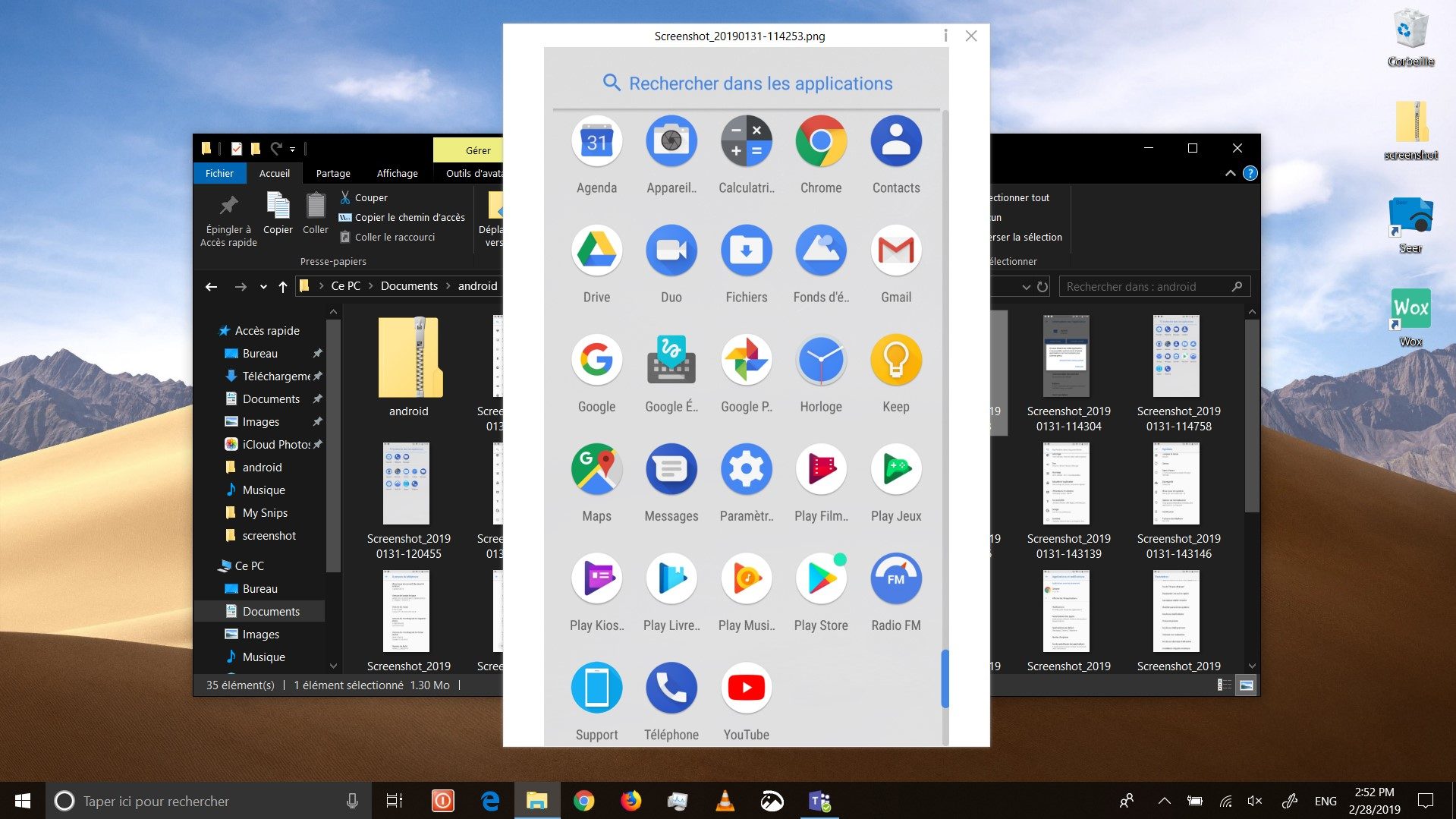Go back with Explorer back arrow
Viewport: 1456px width, 819px height.
click(211, 286)
